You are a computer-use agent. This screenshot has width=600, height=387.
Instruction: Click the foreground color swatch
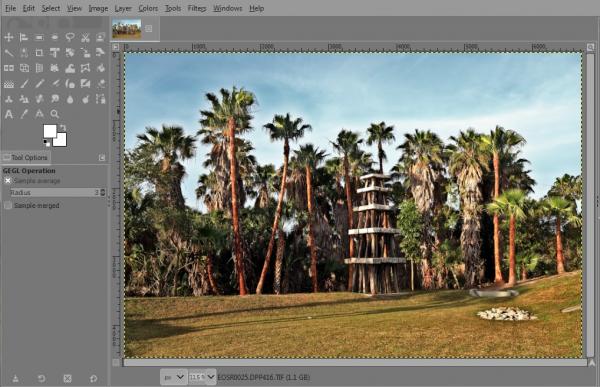click(50, 131)
